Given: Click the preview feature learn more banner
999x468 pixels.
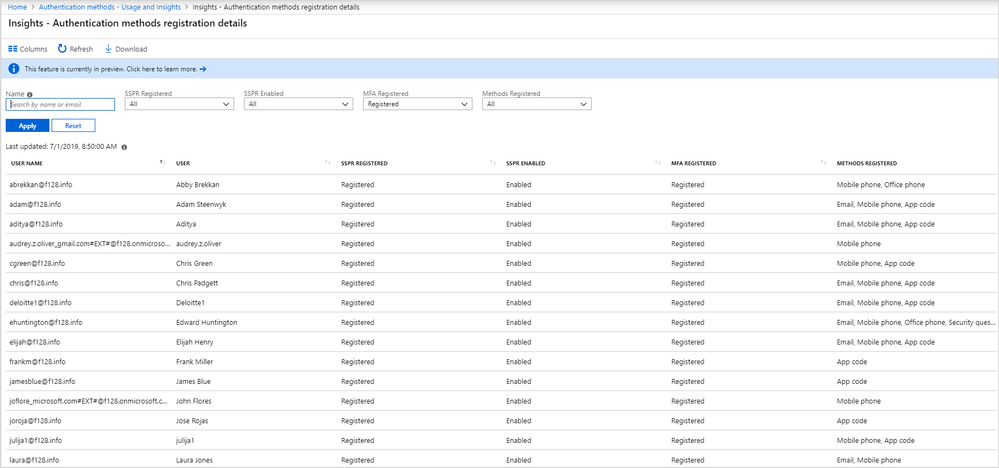Looking at the screenshot, I should coord(115,69).
